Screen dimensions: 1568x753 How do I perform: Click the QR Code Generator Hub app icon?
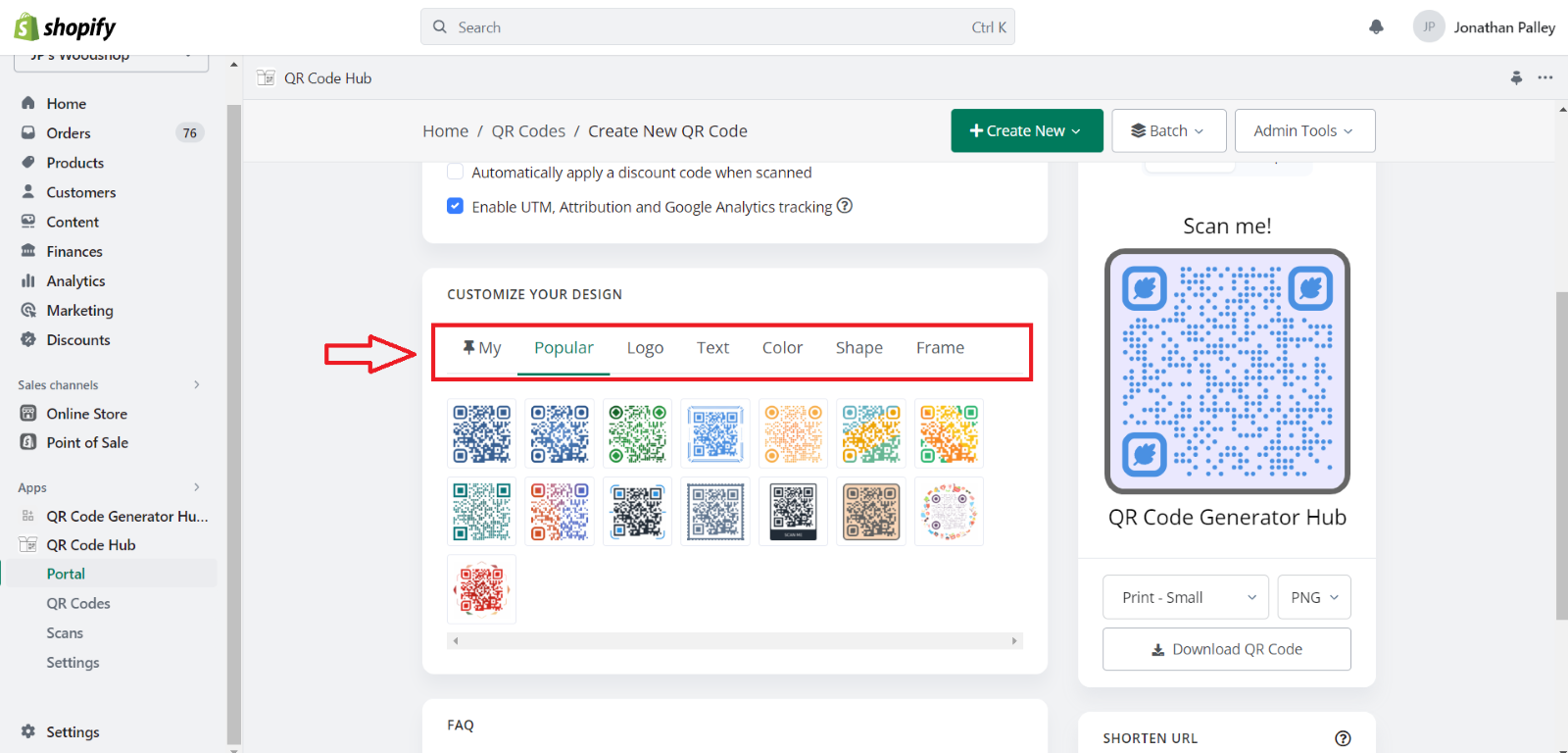[x=28, y=516]
